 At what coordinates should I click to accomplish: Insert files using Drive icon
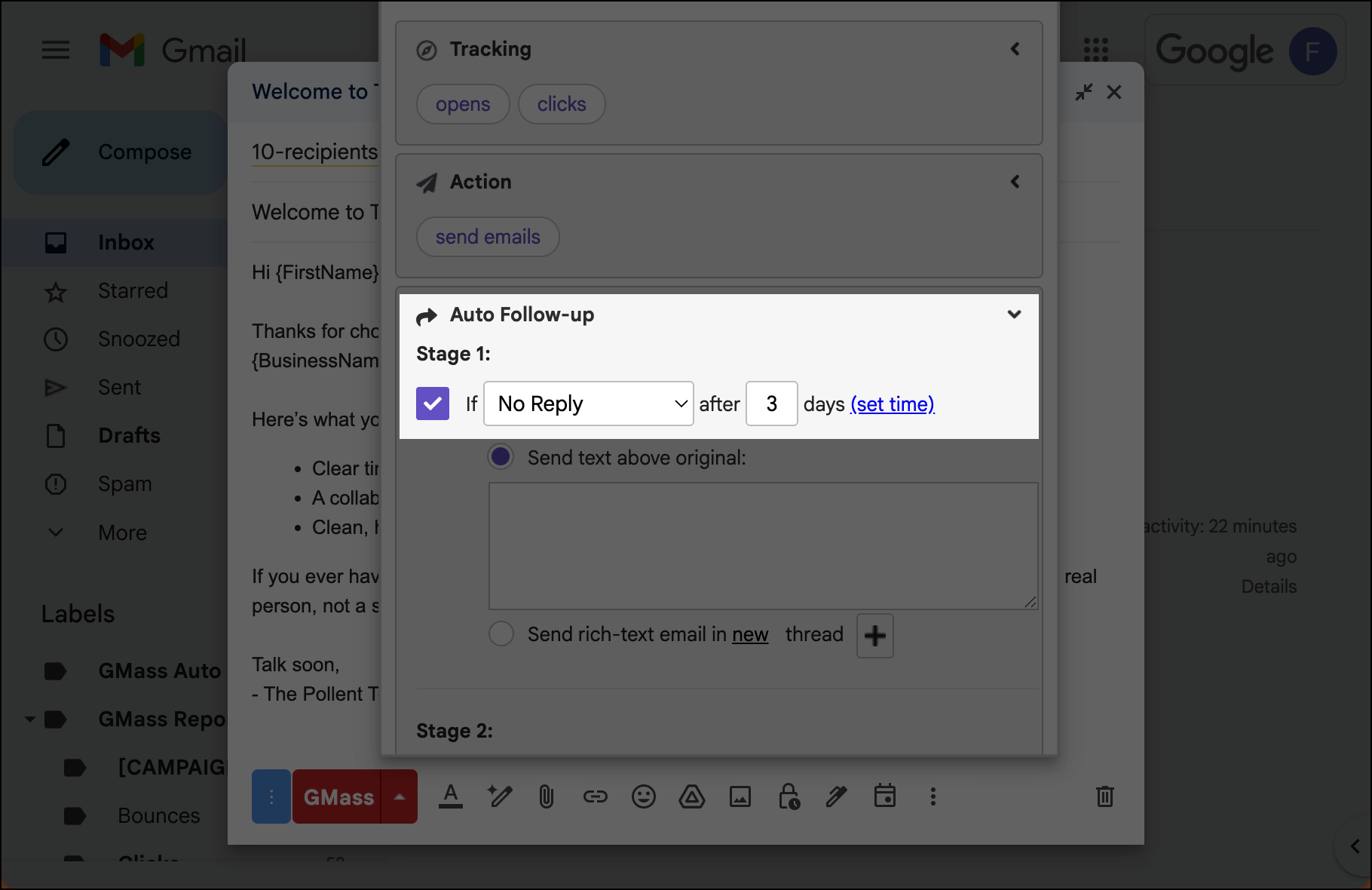(x=692, y=796)
